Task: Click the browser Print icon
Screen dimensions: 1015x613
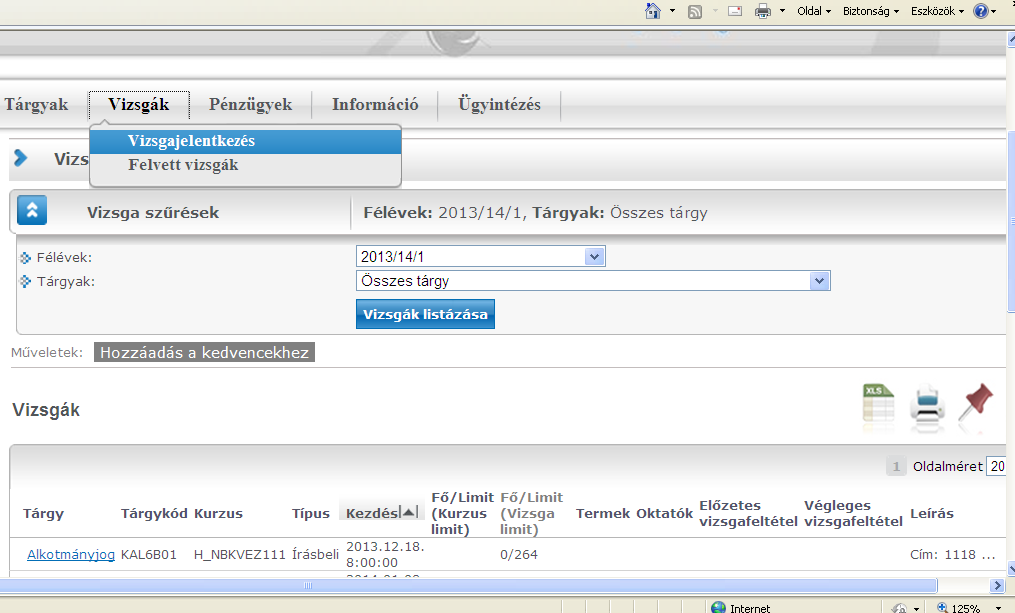Action: pyautogui.click(x=763, y=11)
